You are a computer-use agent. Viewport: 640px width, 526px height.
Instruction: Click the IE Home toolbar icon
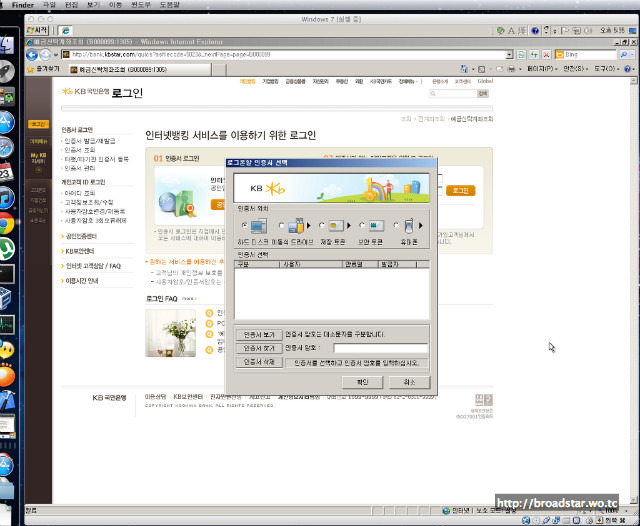click(x=464, y=69)
